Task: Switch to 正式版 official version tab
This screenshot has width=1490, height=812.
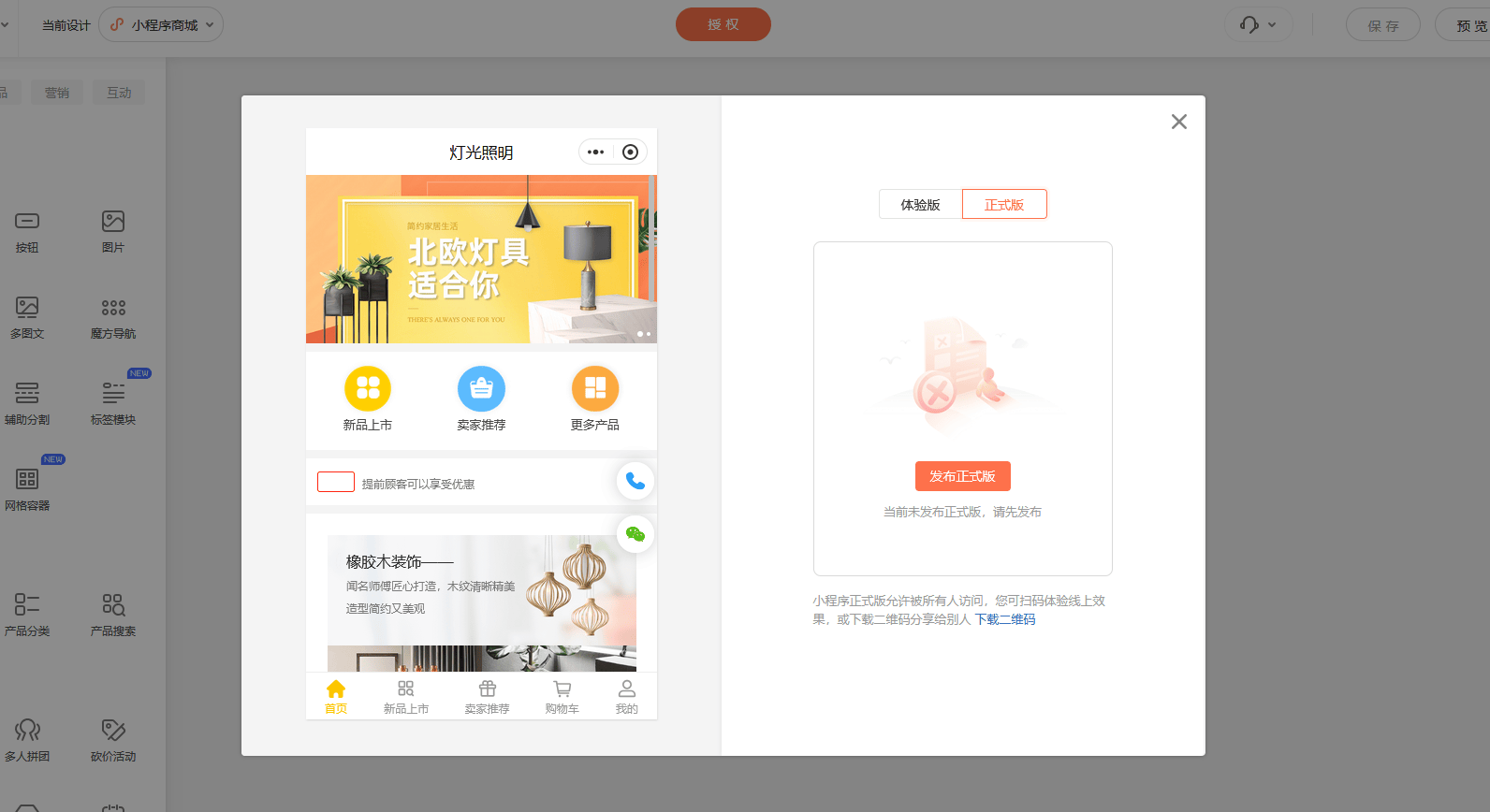Action: click(1004, 204)
